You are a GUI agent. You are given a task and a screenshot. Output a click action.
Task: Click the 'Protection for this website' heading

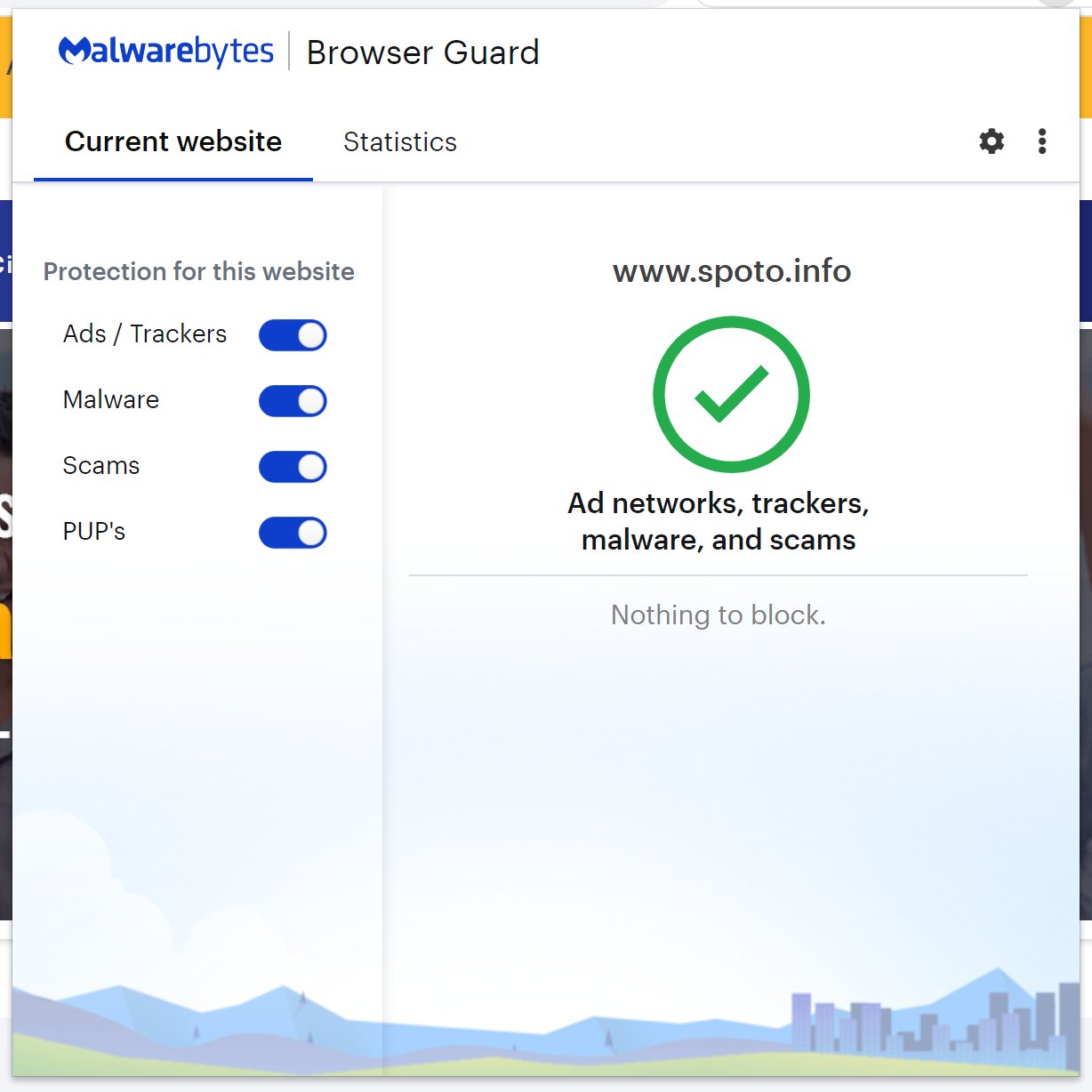pyautogui.click(x=199, y=272)
